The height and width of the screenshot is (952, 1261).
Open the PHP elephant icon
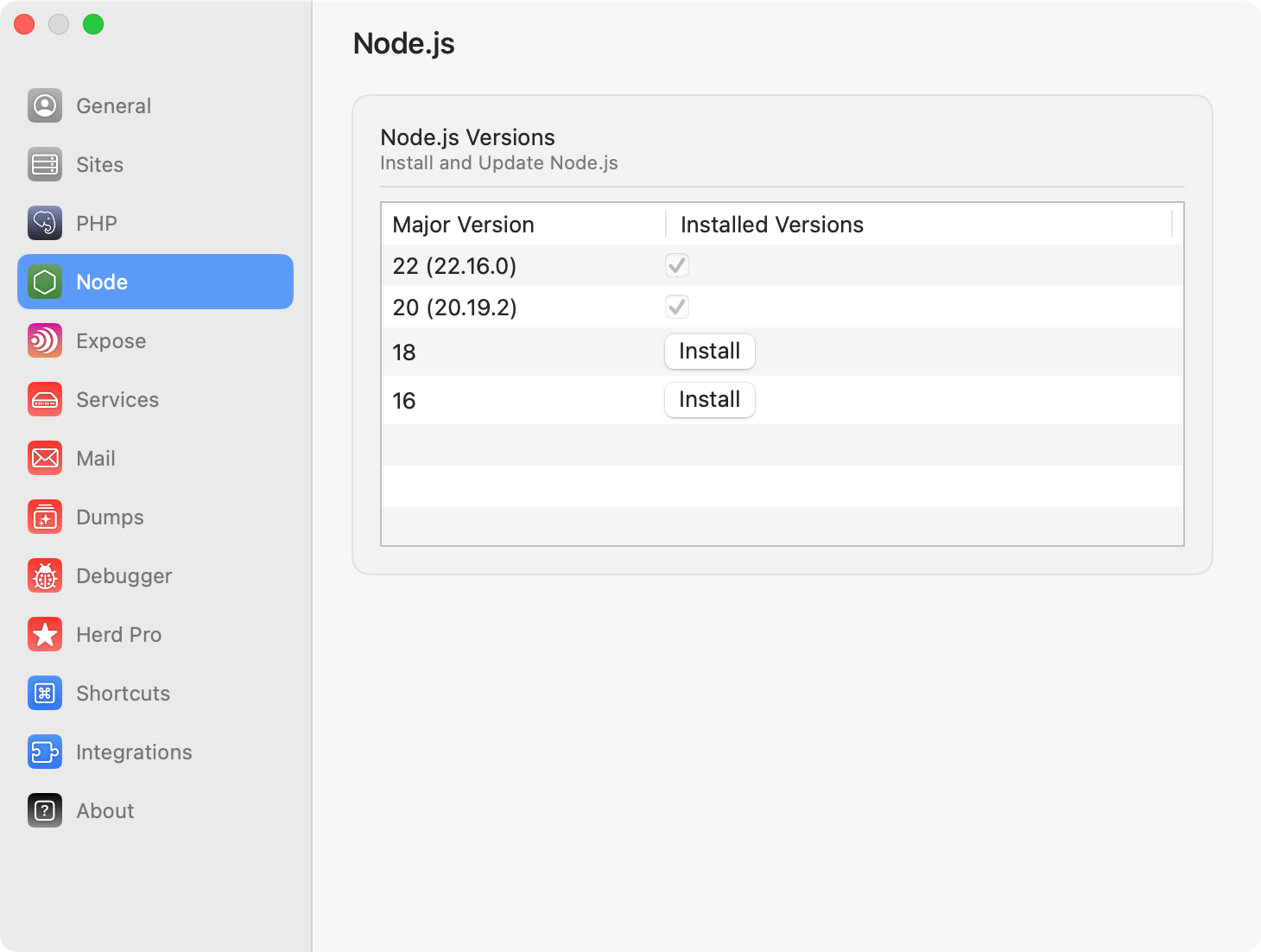click(x=45, y=223)
